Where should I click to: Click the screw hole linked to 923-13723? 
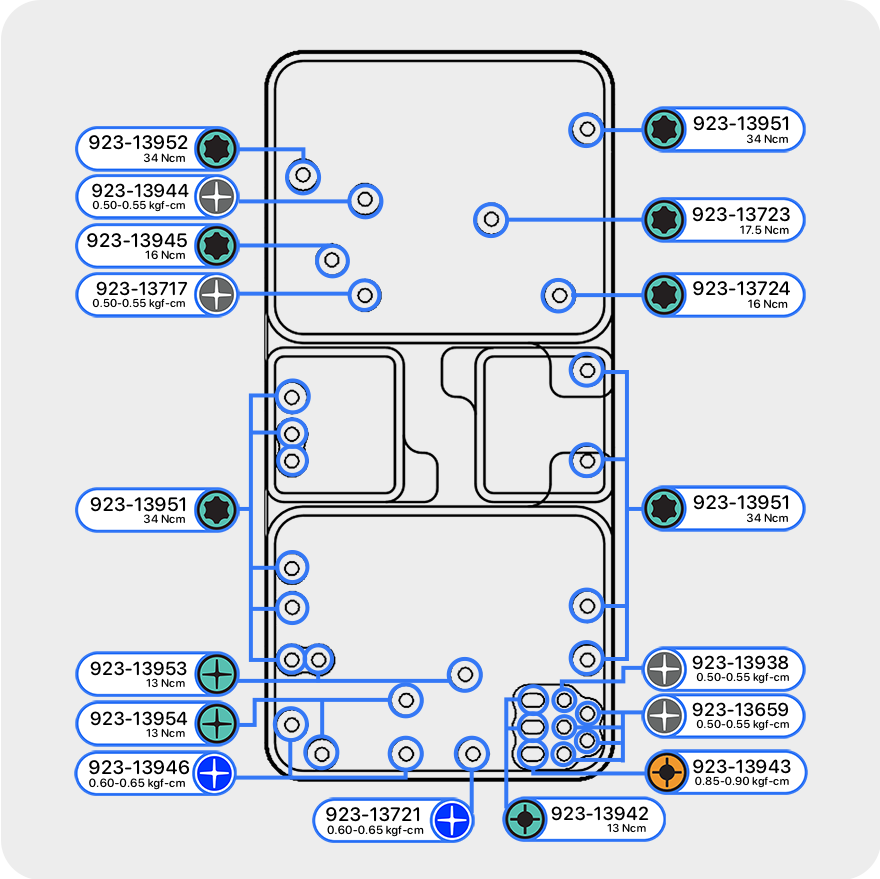(490, 219)
